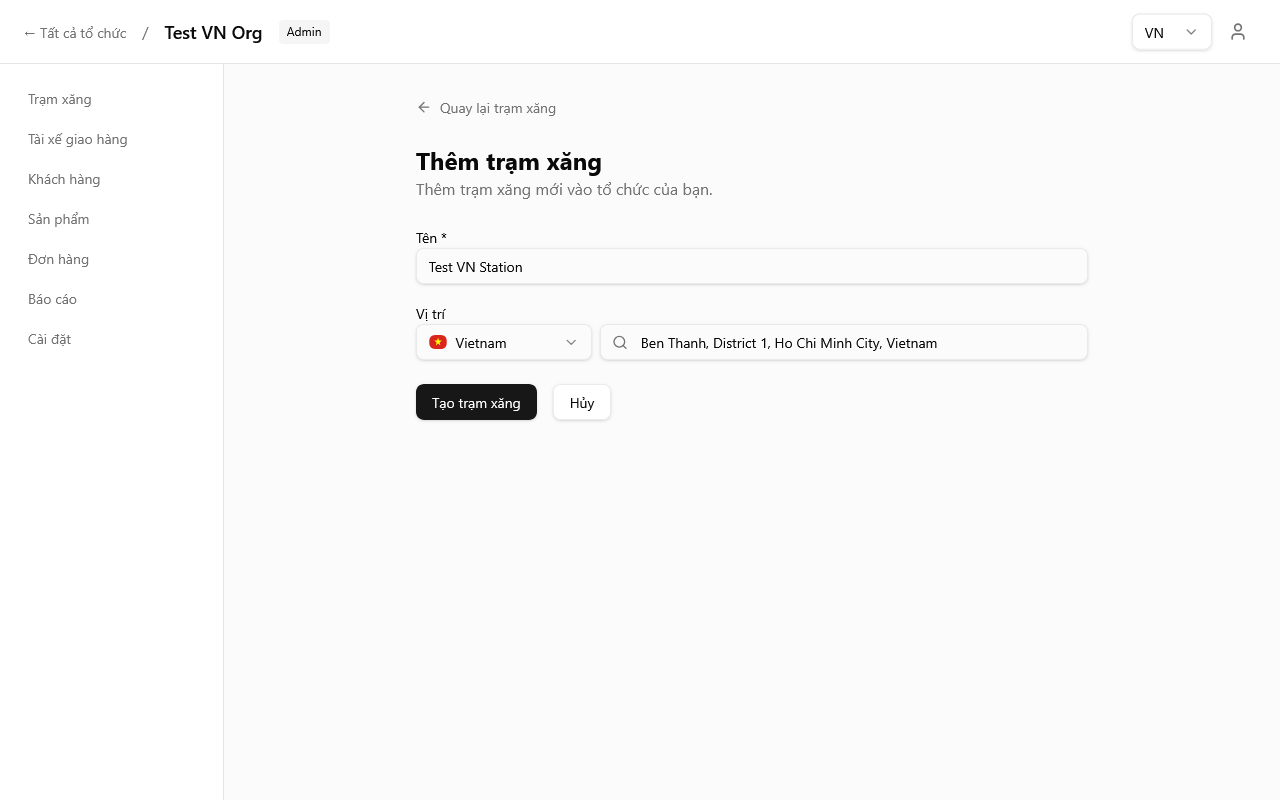Click the back arrow beside Quay lại trạm xăng
This screenshot has height=800, width=1280.
coord(424,108)
